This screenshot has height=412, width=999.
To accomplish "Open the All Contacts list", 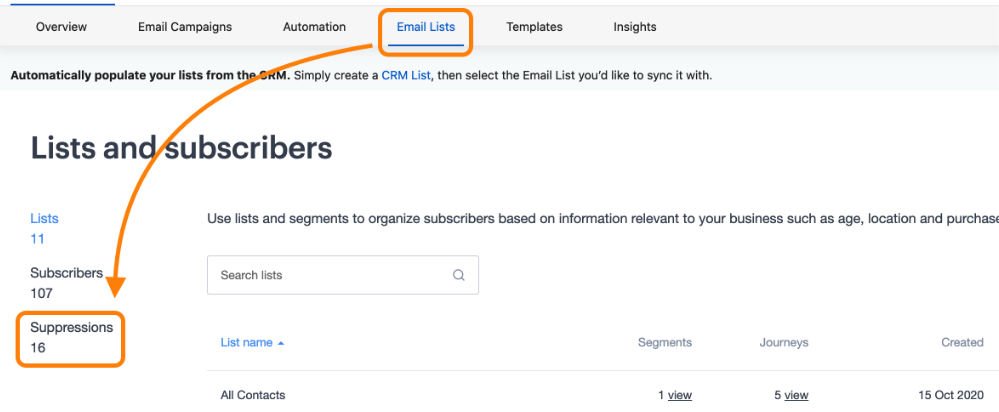I will click(253, 395).
